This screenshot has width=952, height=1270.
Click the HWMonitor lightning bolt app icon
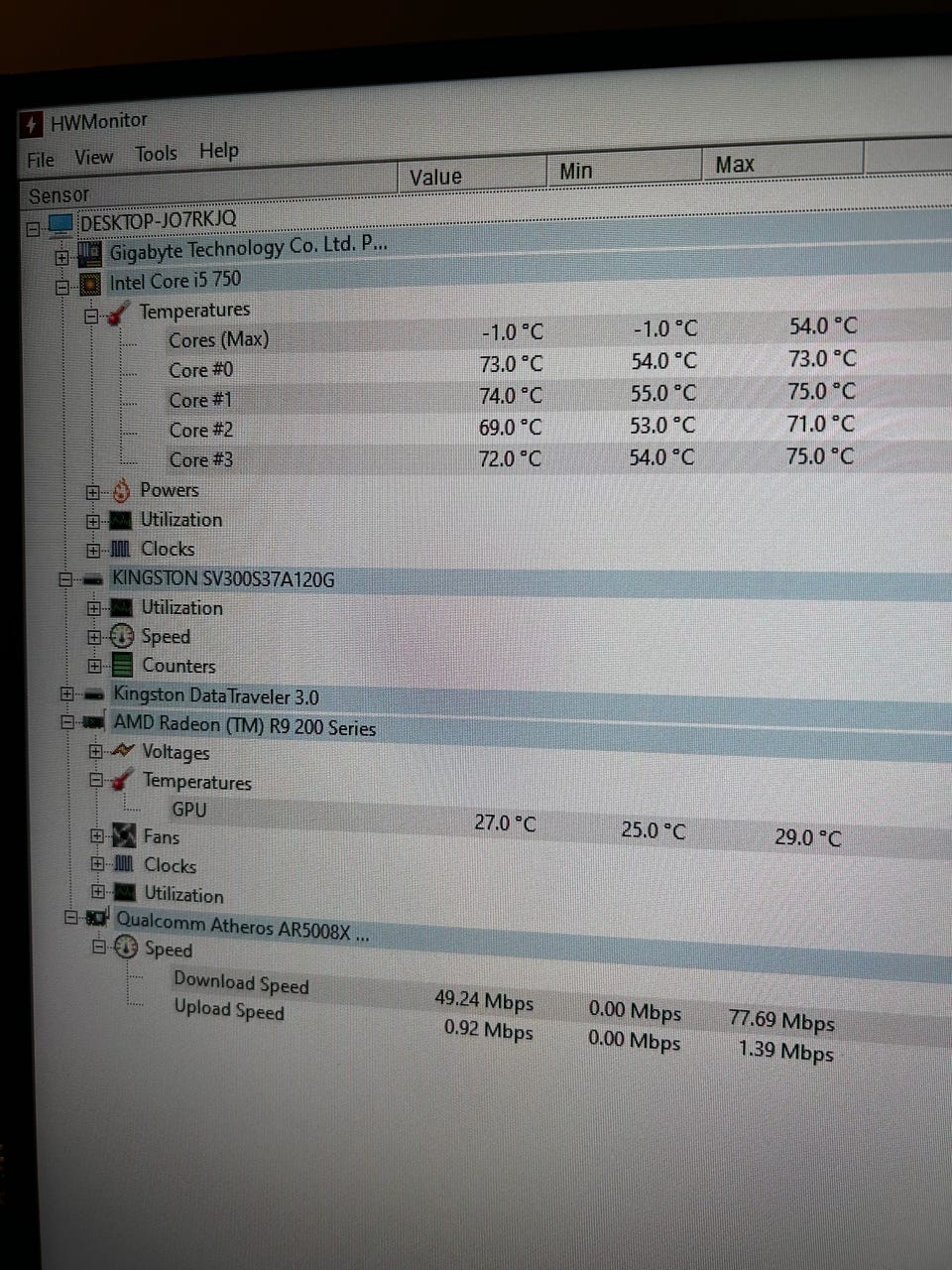(32, 125)
